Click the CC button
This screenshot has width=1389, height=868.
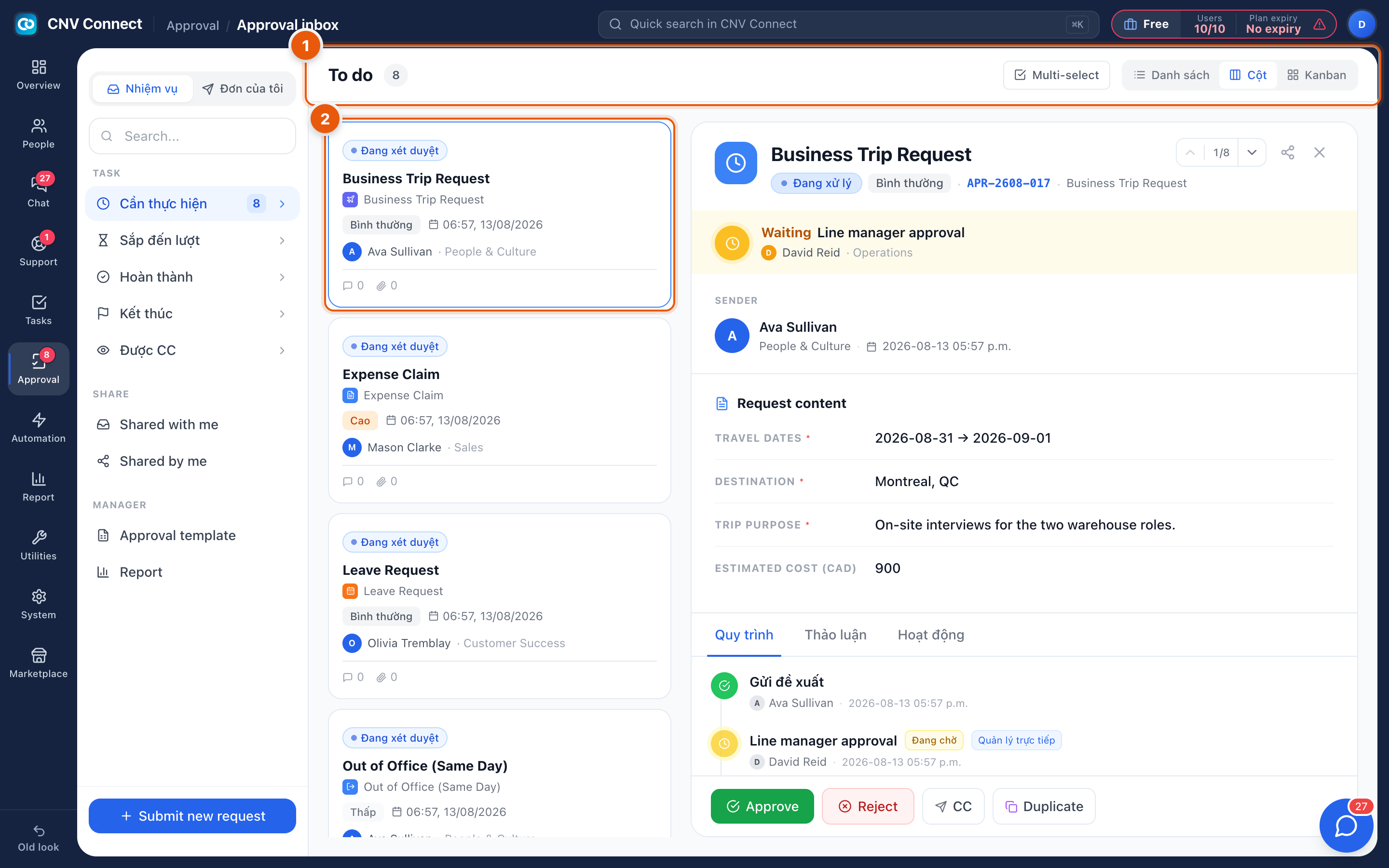click(x=953, y=807)
